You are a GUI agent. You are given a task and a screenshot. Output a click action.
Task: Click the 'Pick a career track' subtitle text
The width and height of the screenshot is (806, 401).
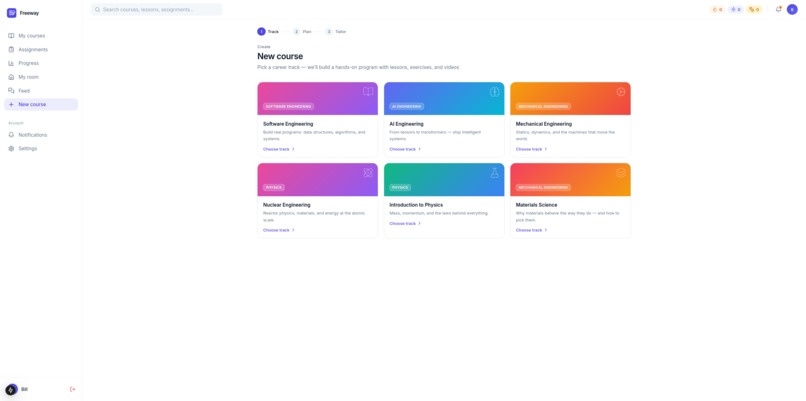(x=358, y=67)
